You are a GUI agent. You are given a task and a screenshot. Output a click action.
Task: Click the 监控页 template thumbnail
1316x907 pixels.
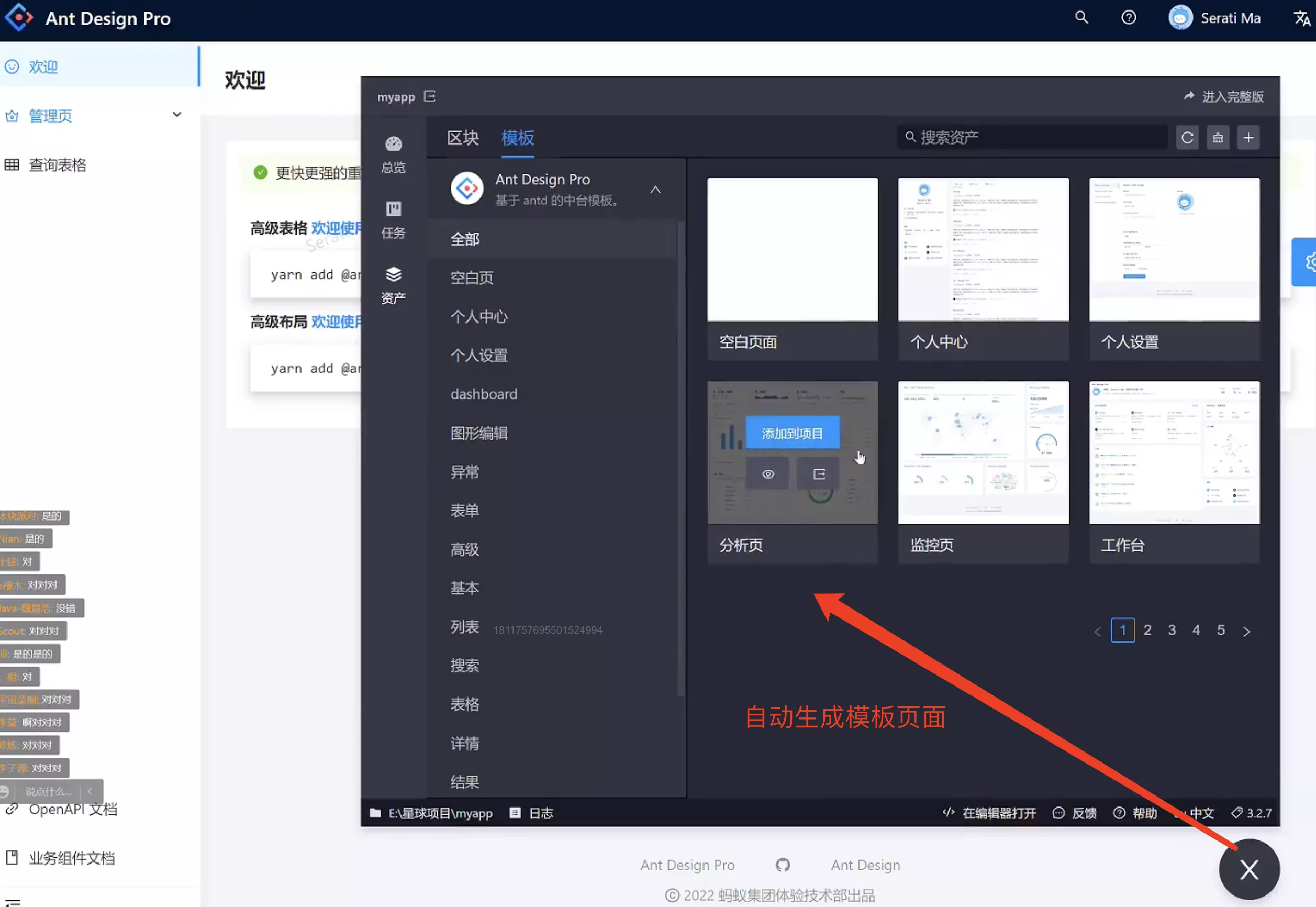983,452
